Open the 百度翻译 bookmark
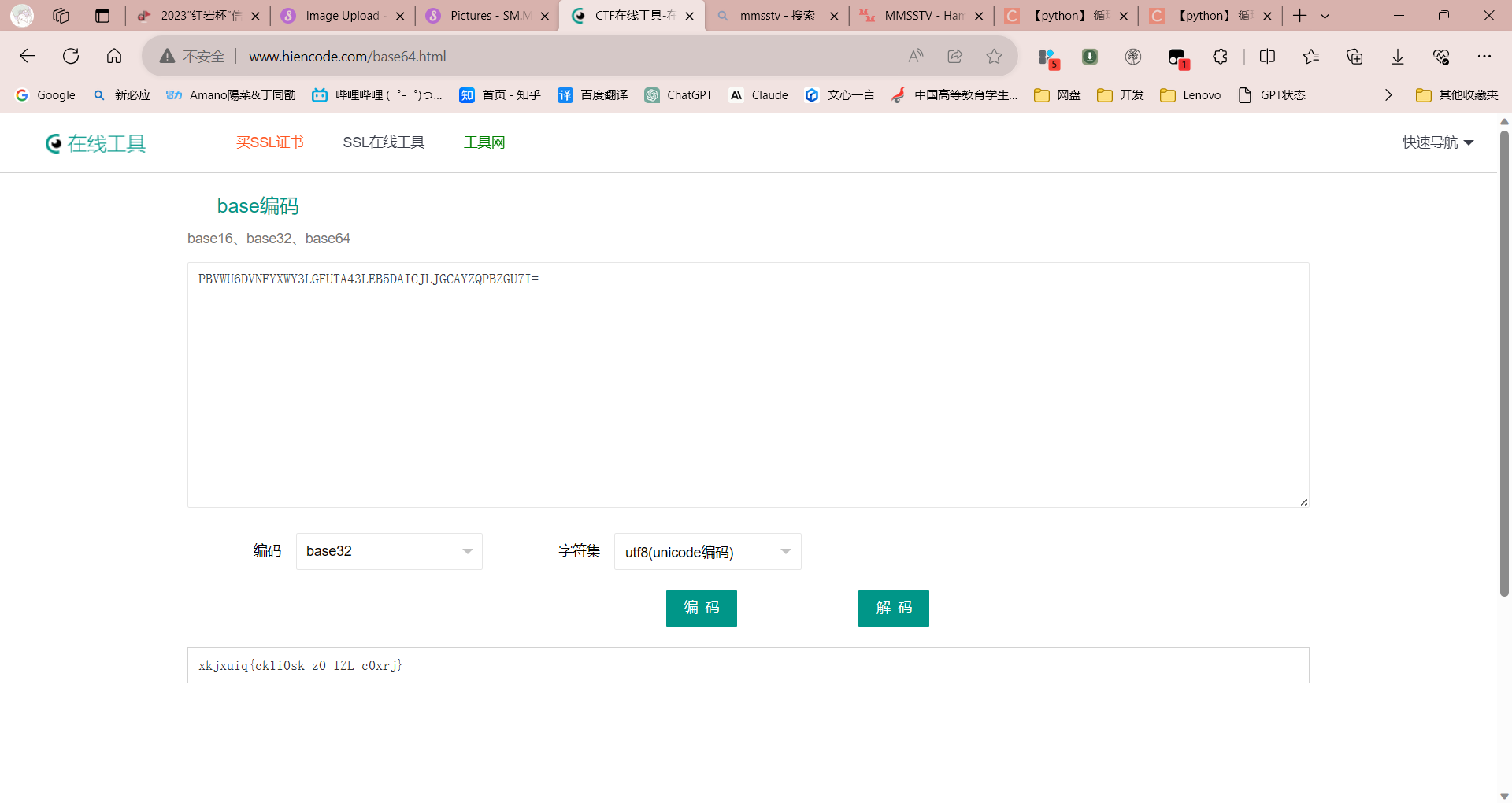 click(x=592, y=94)
